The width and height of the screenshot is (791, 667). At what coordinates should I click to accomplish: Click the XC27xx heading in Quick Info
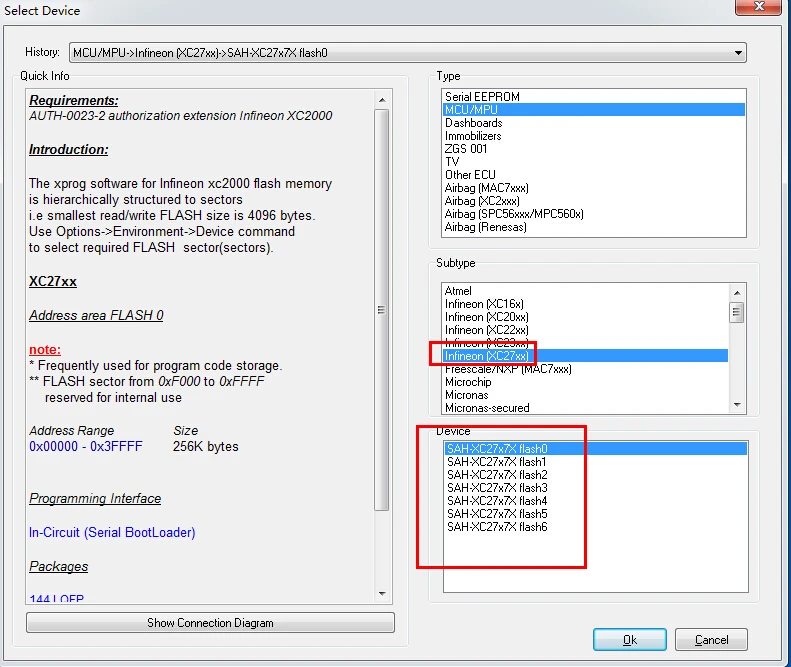[x=52, y=282]
